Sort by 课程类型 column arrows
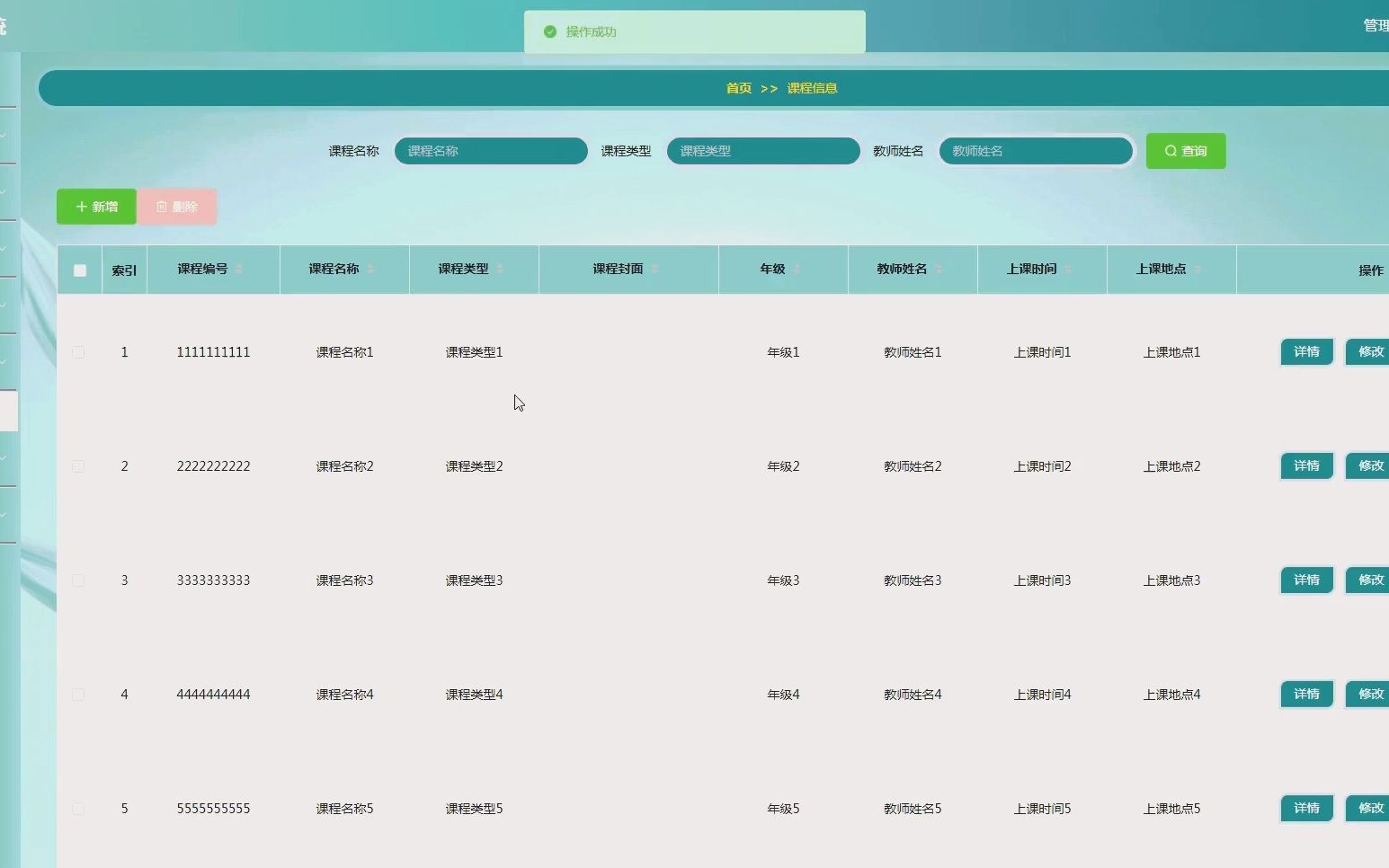This screenshot has width=1389, height=868. coord(500,269)
